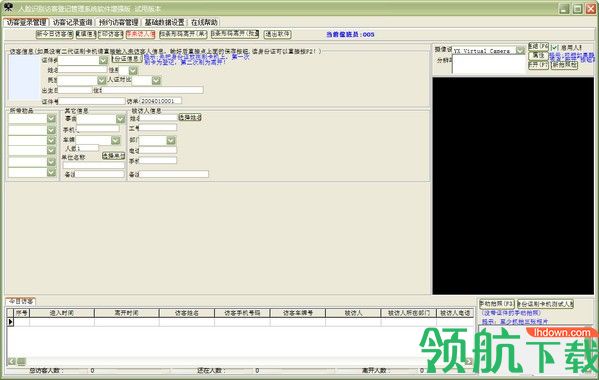Expand the 民族 dropdown
This screenshot has width=599, height=380.
point(101,80)
